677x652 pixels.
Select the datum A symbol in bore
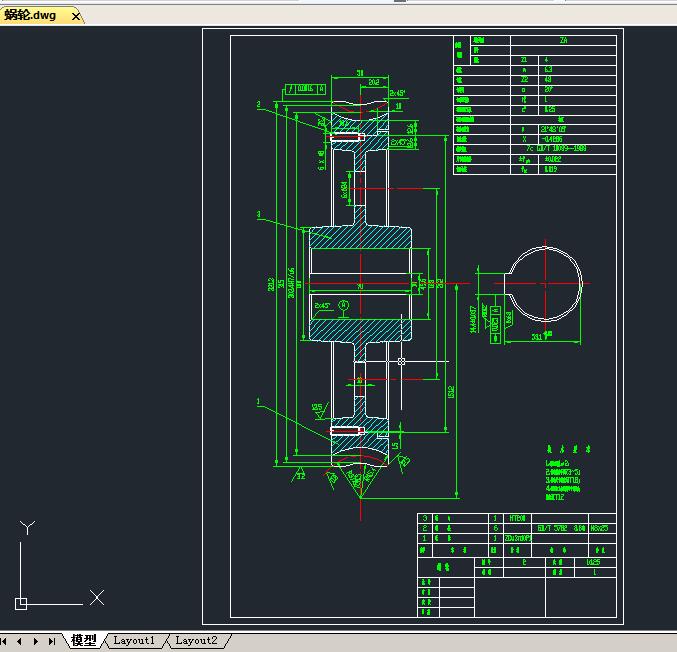pyautogui.click(x=344, y=308)
